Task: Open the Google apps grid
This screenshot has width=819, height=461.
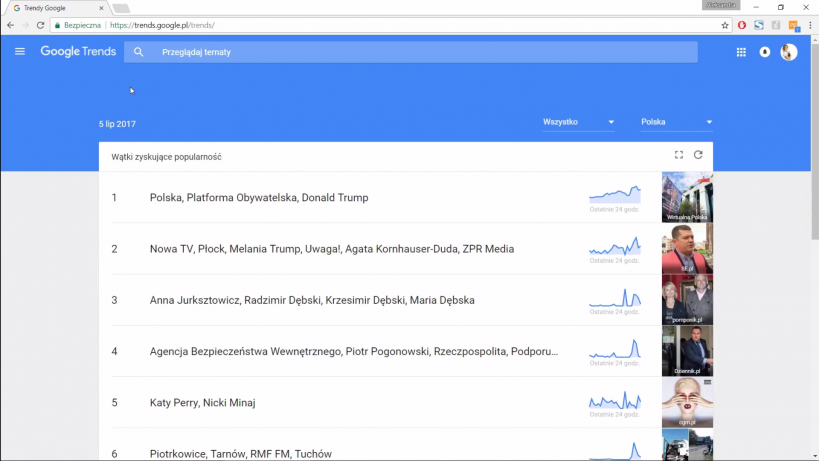Action: (741, 52)
